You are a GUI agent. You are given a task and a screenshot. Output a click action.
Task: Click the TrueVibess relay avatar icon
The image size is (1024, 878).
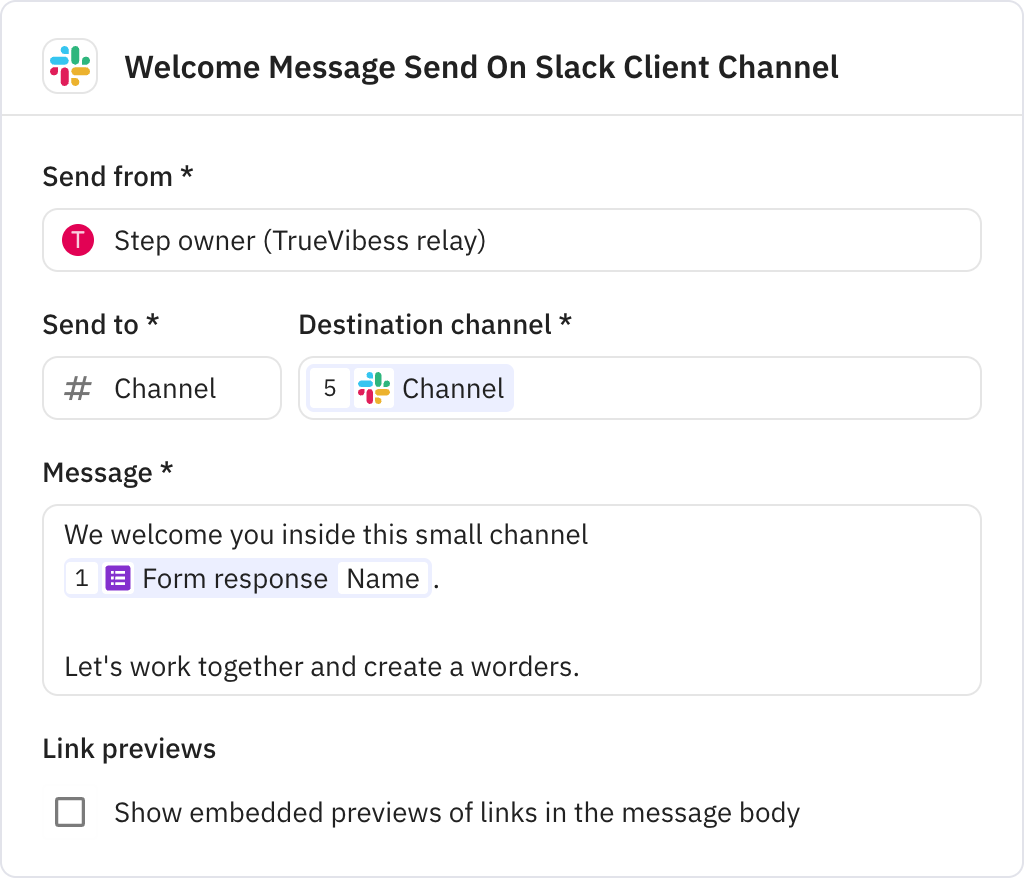point(80,239)
